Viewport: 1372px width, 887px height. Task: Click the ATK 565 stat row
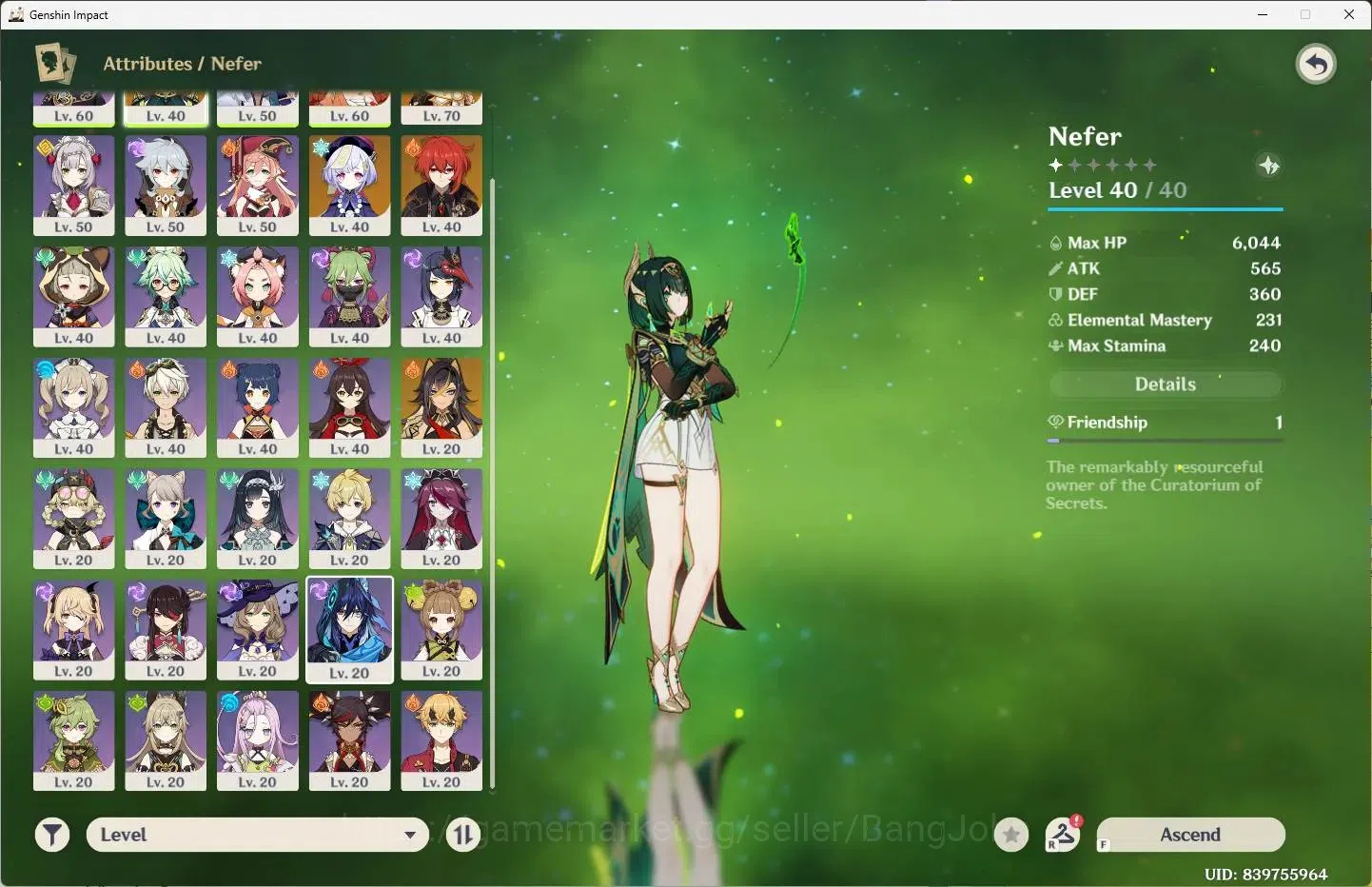(x=1166, y=268)
